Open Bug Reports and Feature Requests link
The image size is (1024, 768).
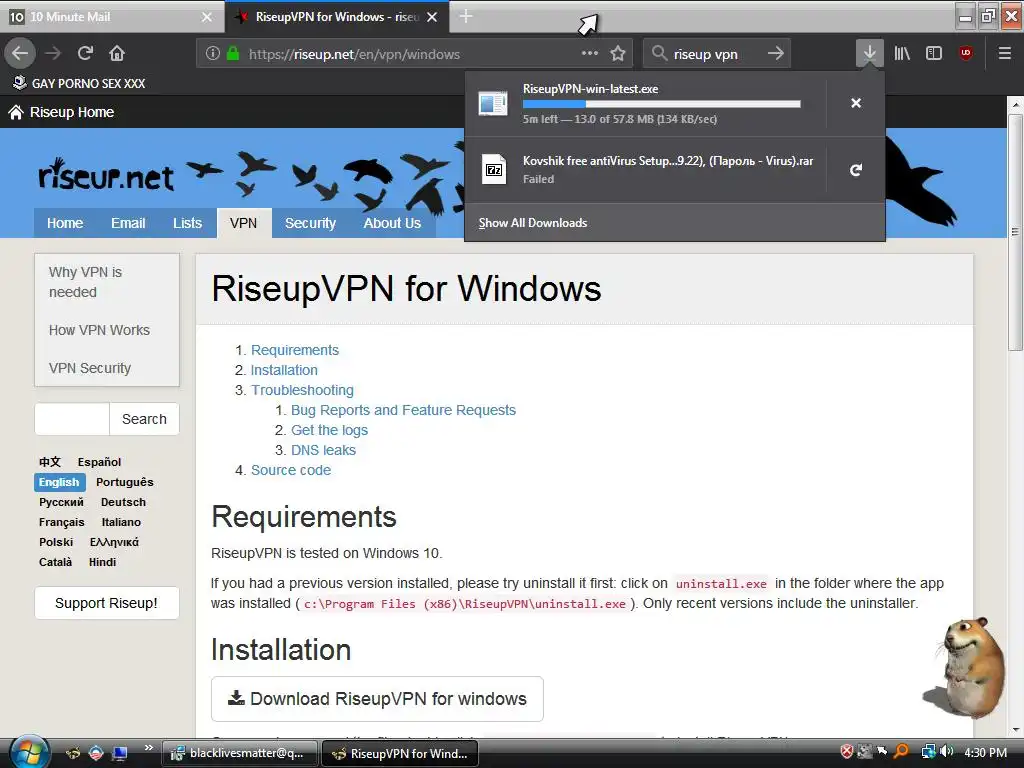coord(403,410)
